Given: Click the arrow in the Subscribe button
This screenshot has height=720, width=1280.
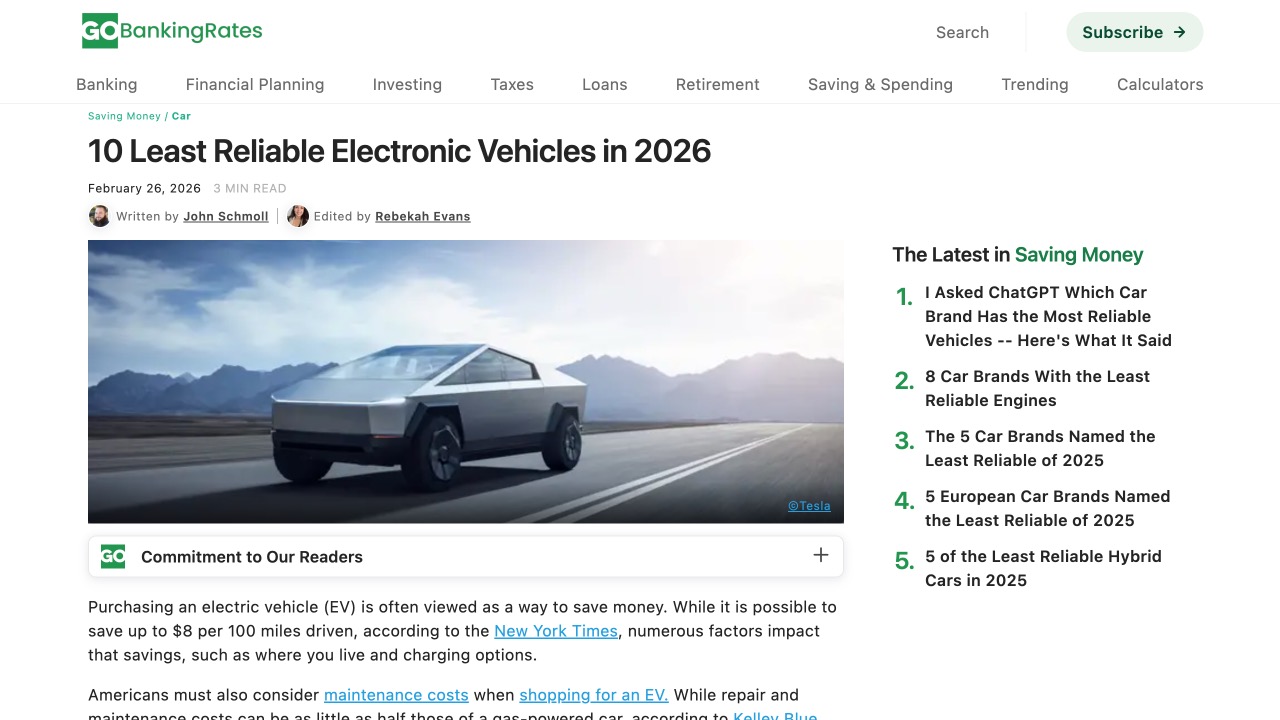Looking at the screenshot, I should pyautogui.click(x=1180, y=32).
